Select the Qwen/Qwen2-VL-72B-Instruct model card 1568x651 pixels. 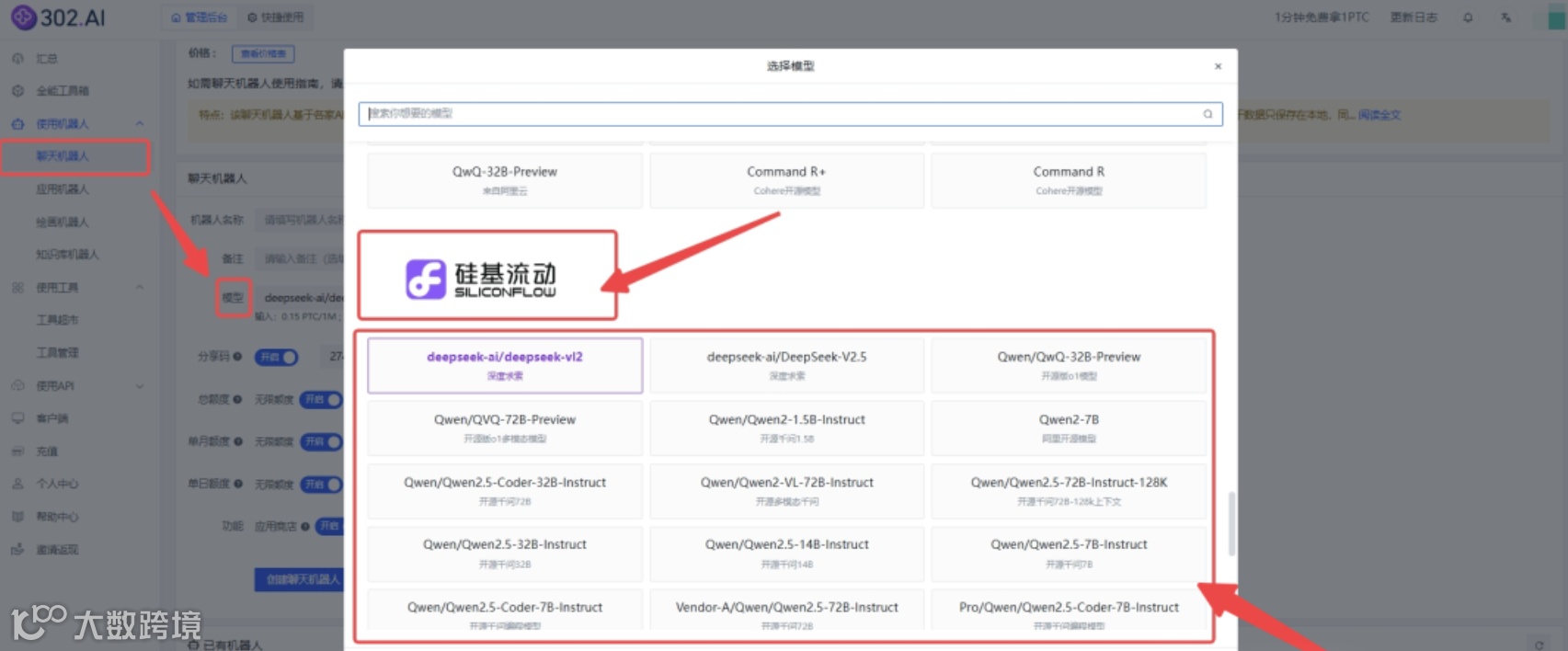786,491
